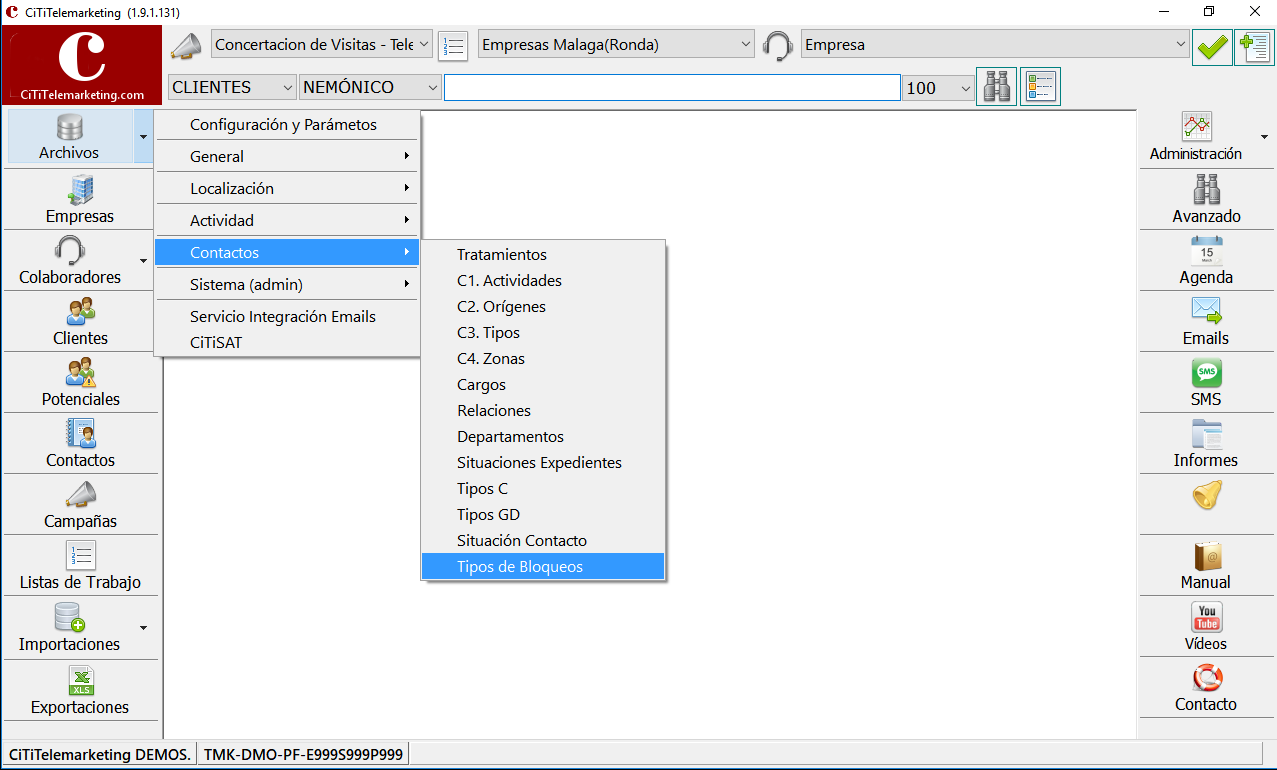Open the Empresa operator dropdown
Image resolution: width=1277 pixels, height=770 pixels.
click(x=995, y=44)
